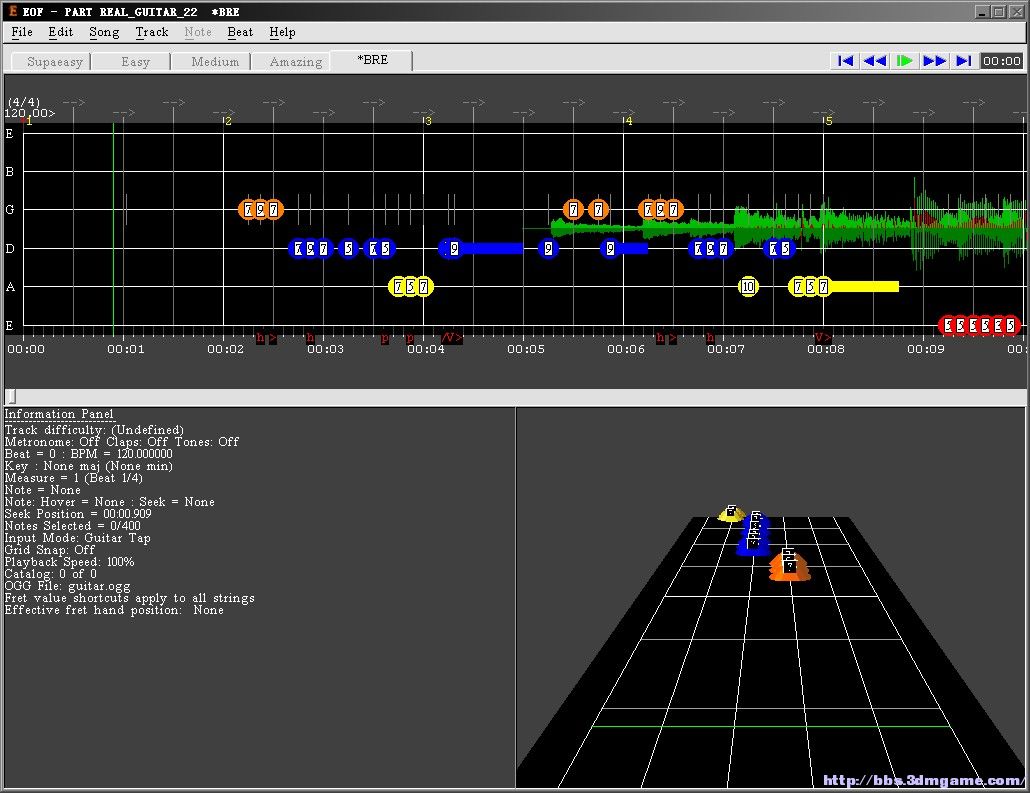The width and height of the screenshot is (1030, 793).
Task: Start playback with the green play button
Action: (905, 61)
